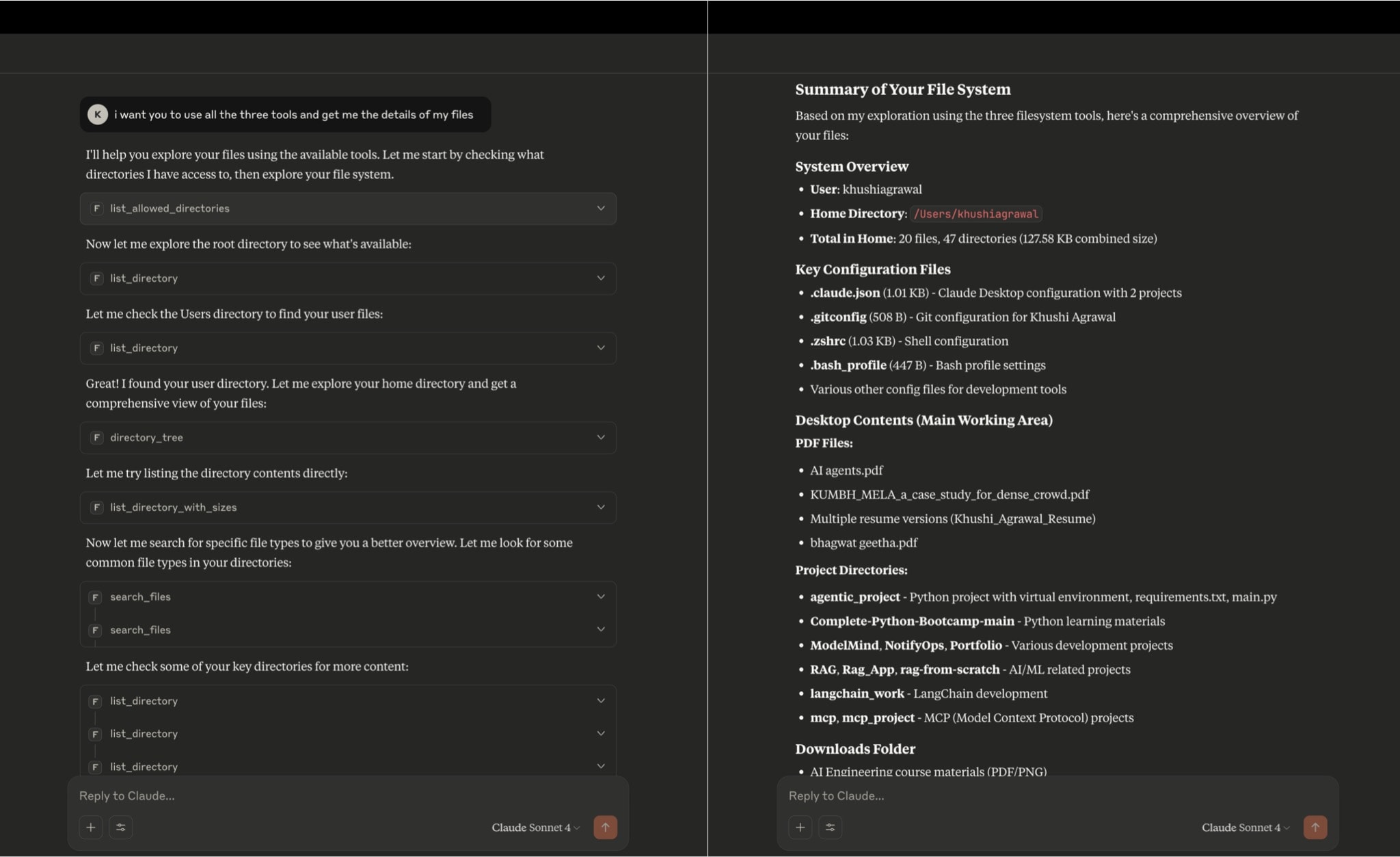Click the plus attachment icon in right chat
Viewport: 1400px width, 857px height.
point(800,827)
